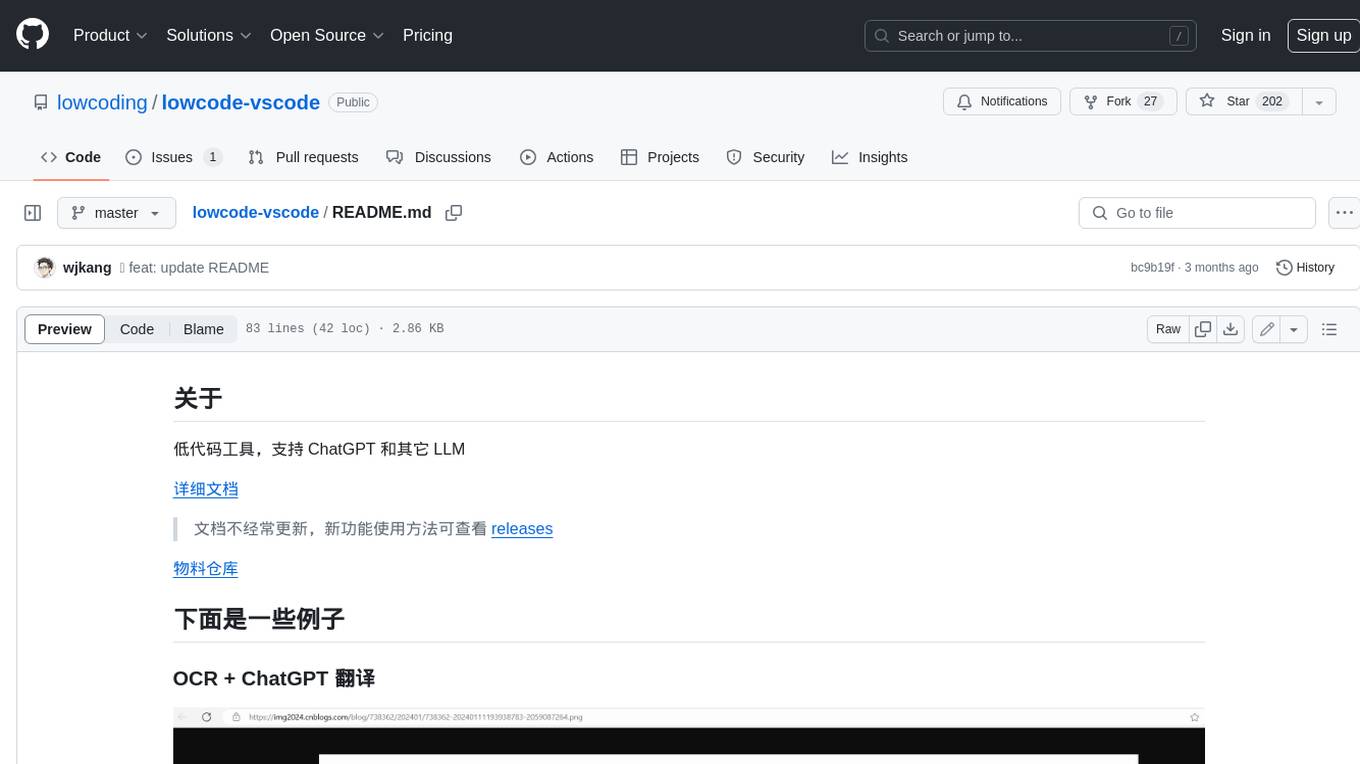Click the Notifications bell button
The height and width of the screenshot is (764, 1360).
point(1002,102)
